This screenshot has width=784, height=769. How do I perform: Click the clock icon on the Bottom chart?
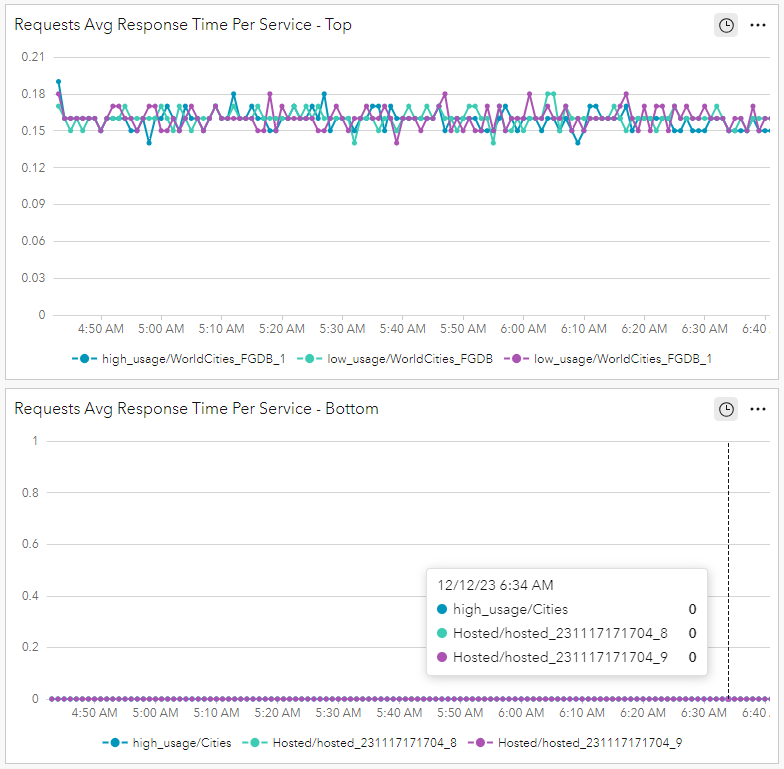coord(726,409)
